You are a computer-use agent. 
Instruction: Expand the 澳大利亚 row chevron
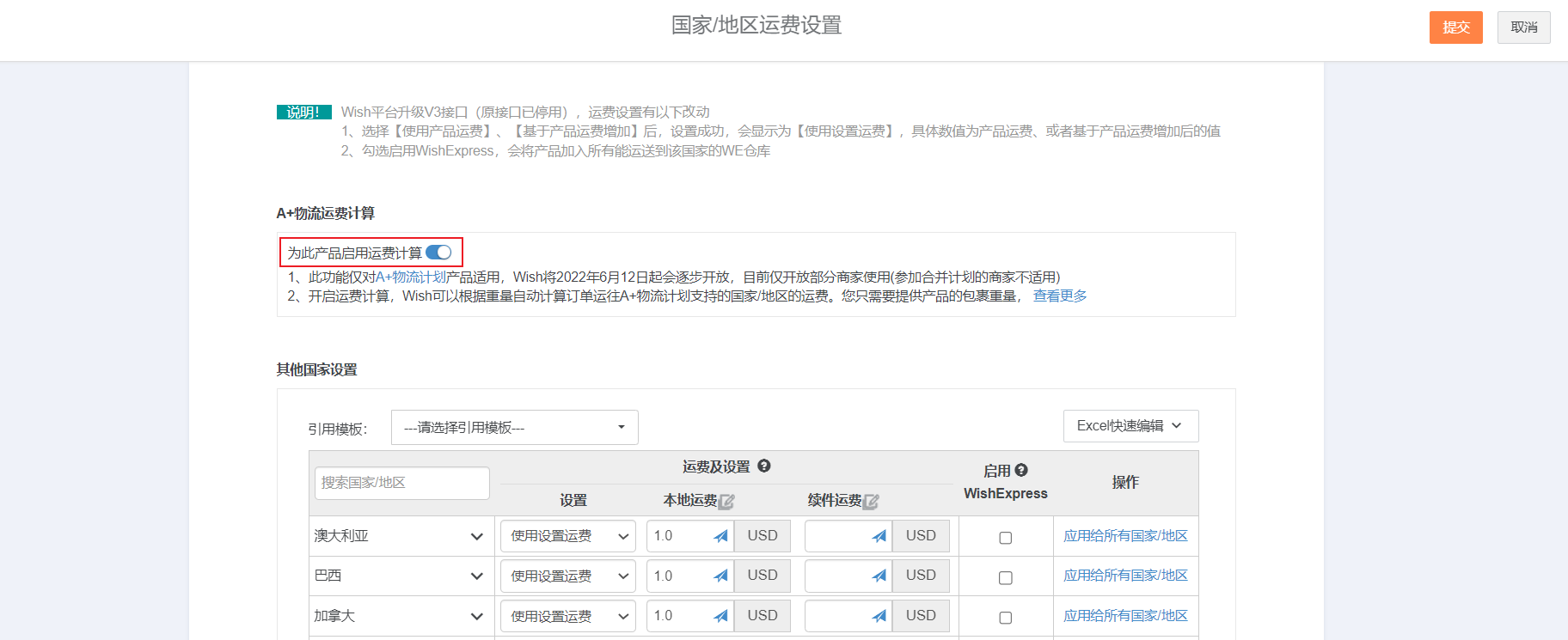pos(476,536)
